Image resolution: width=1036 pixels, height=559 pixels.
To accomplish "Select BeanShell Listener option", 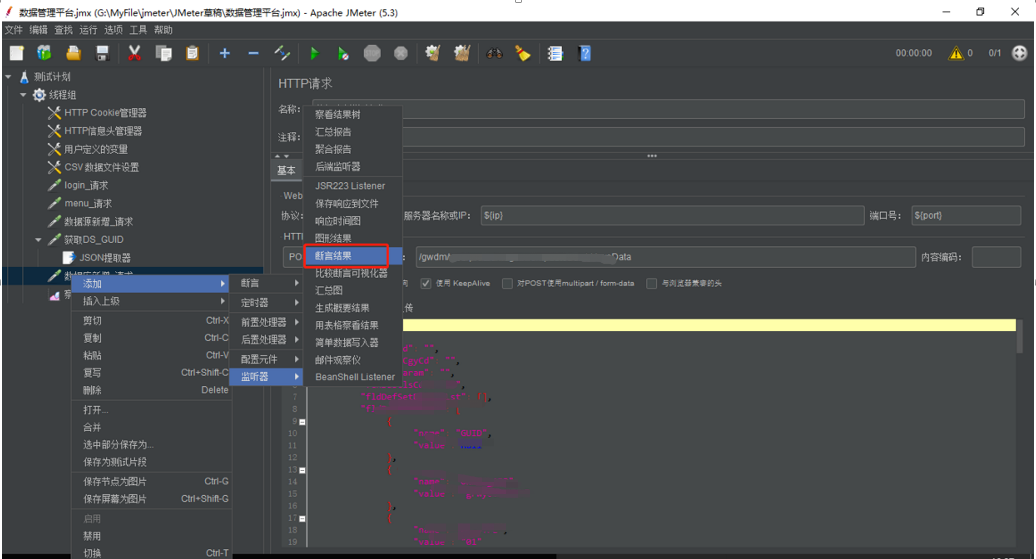I will (x=352, y=377).
